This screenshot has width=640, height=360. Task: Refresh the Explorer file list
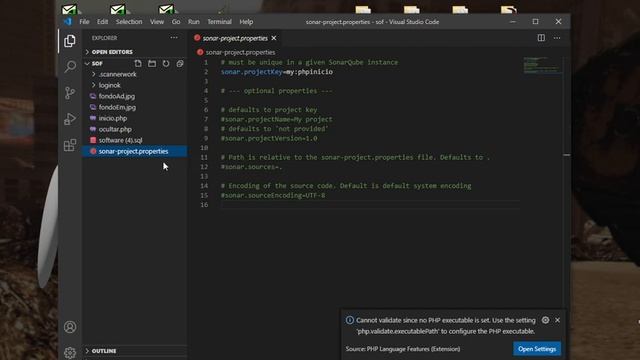[x=166, y=64]
